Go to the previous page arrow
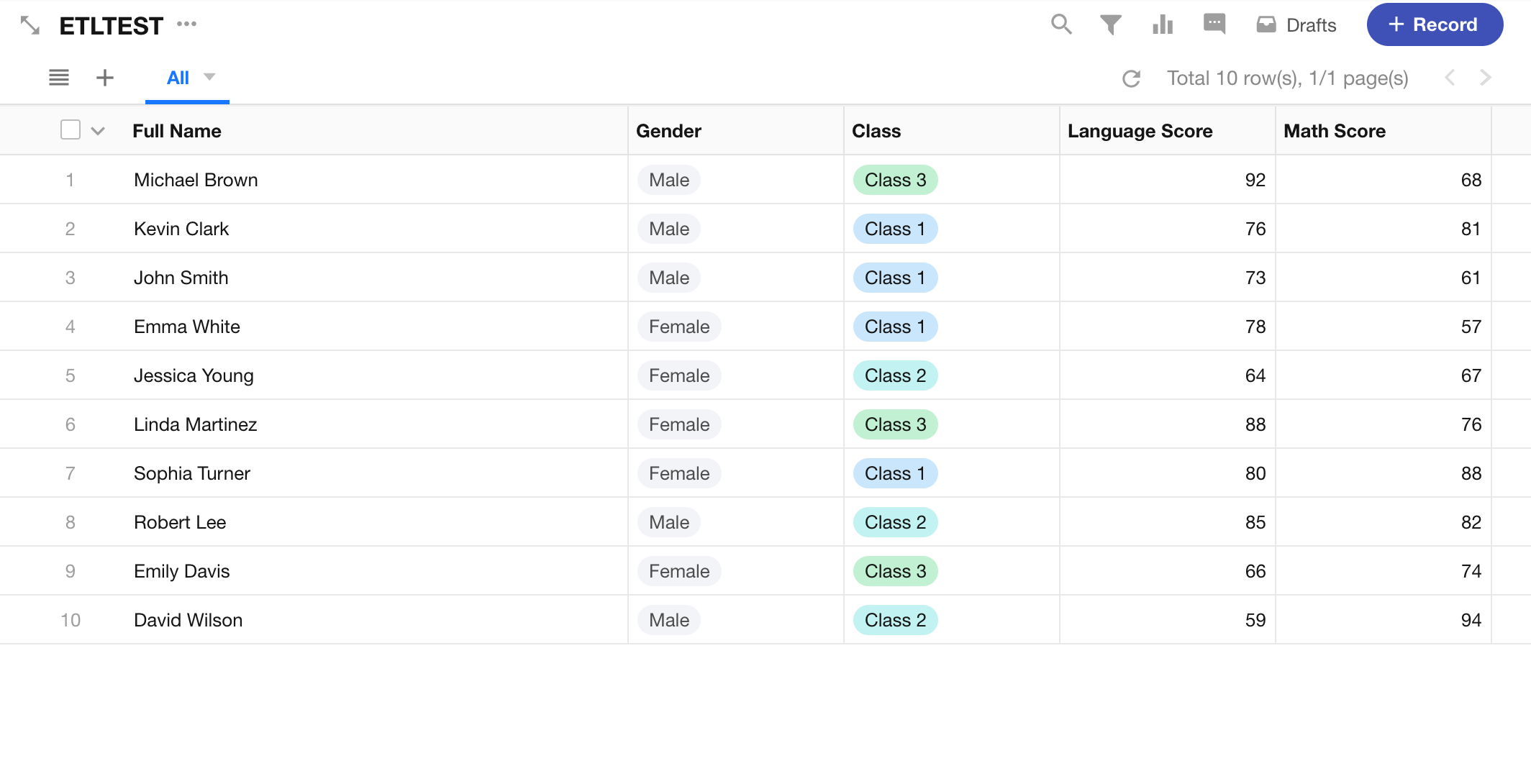The image size is (1531, 784). point(1450,78)
